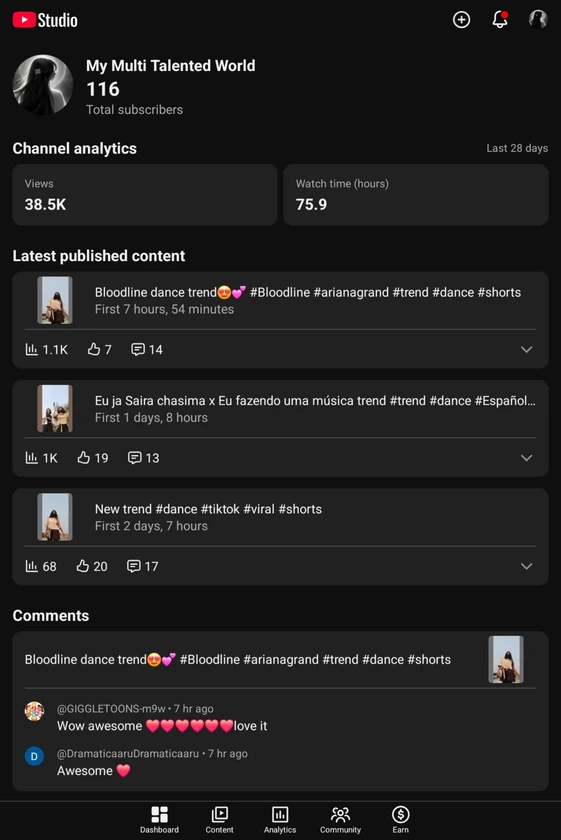The height and width of the screenshot is (840, 561).
Task: Open the Analytics tab icon
Action: (x=280, y=815)
